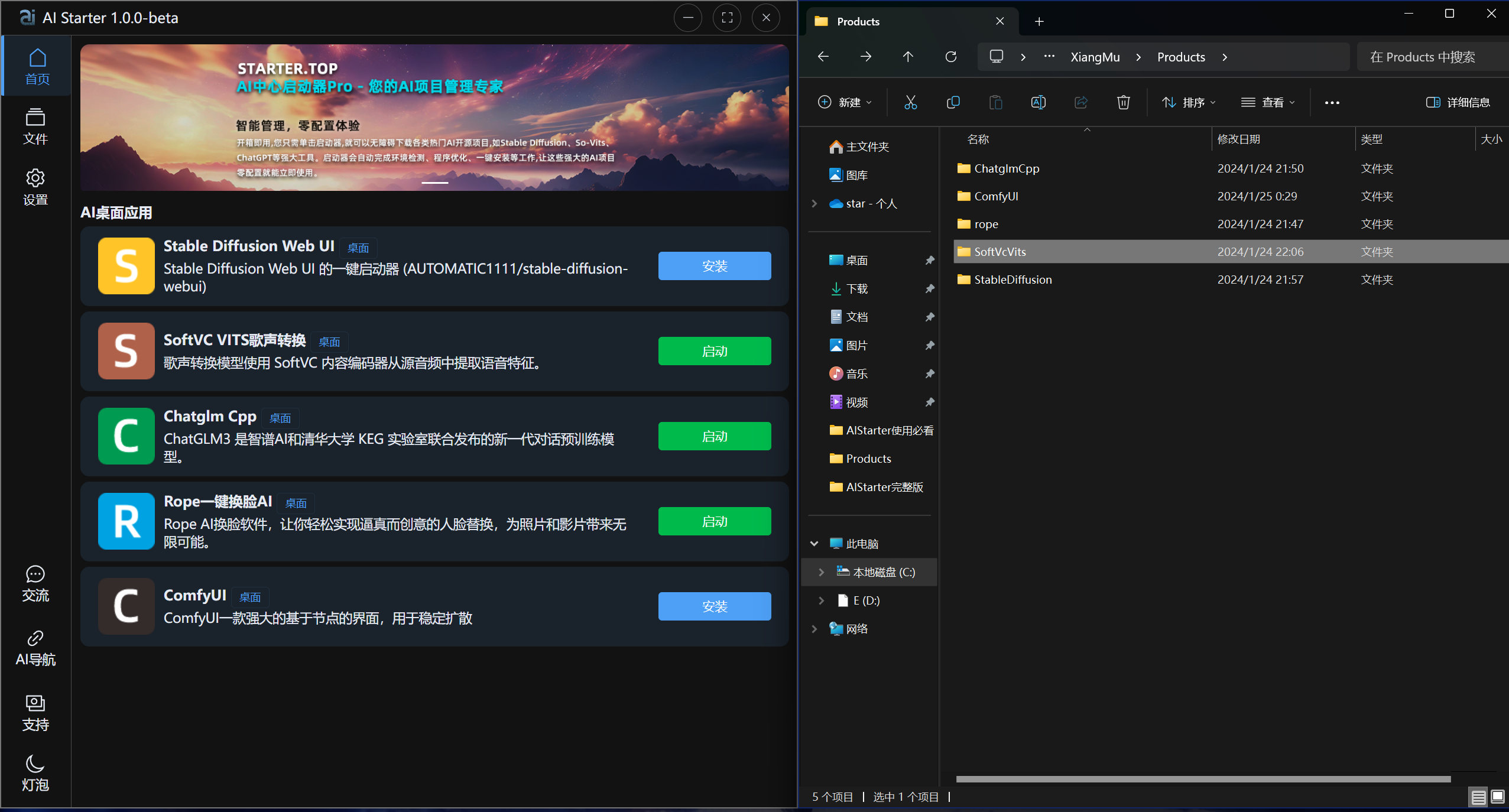Viewport: 1509px width, 812px height.
Task: Collapse the 此电脑 tree node
Action: tap(814, 544)
